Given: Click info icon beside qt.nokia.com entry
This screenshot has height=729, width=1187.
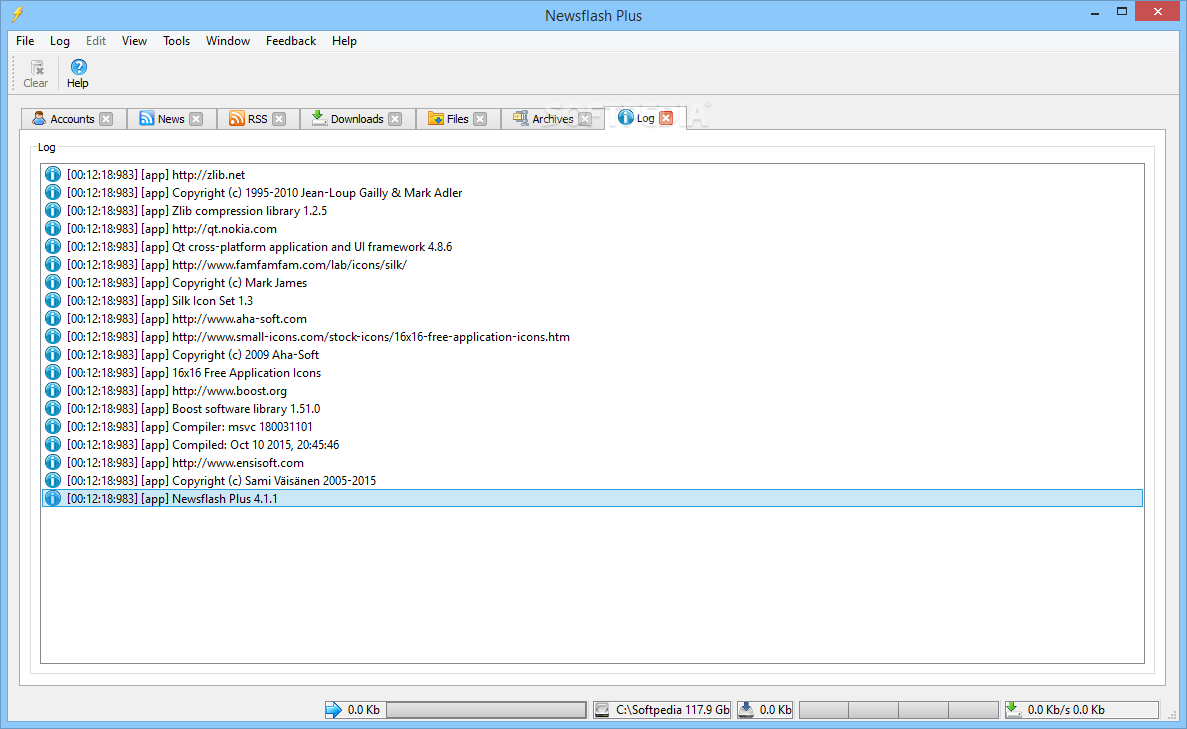Looking at the screenshot, I should point(52,229).
